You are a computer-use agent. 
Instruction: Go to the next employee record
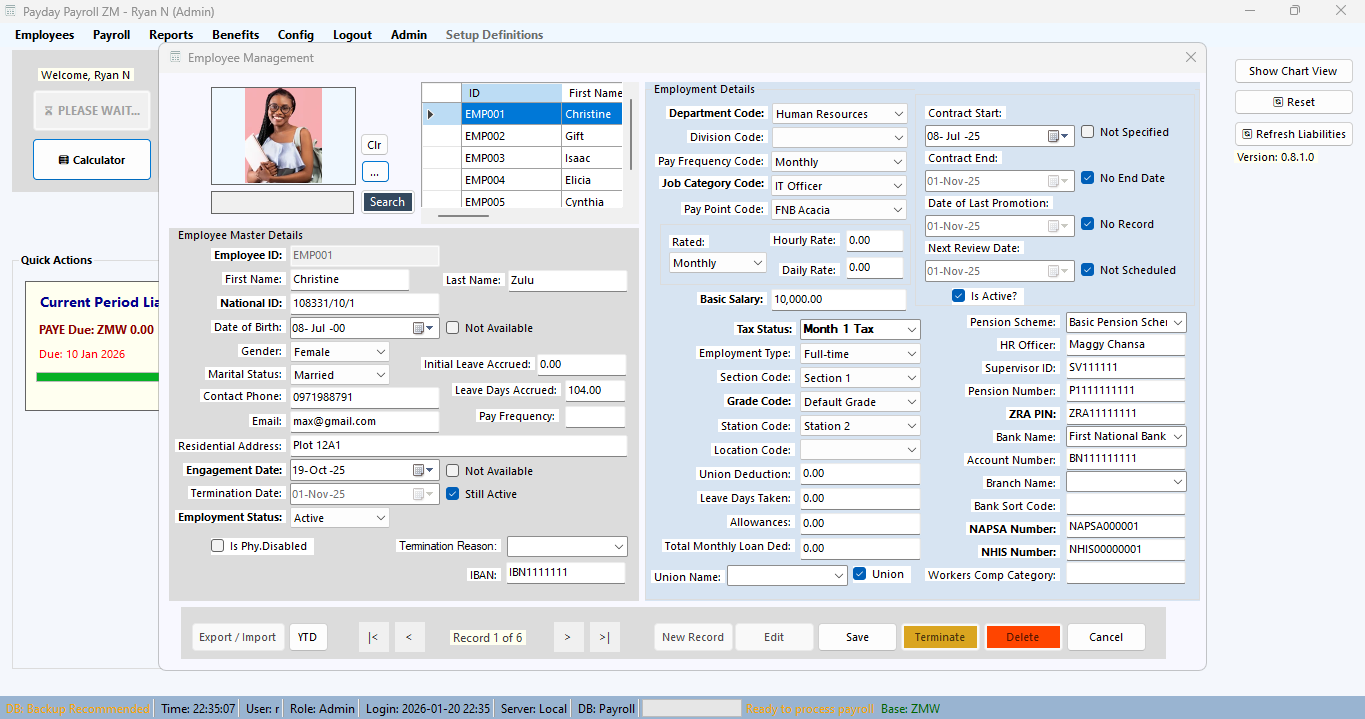click(567, 637)
